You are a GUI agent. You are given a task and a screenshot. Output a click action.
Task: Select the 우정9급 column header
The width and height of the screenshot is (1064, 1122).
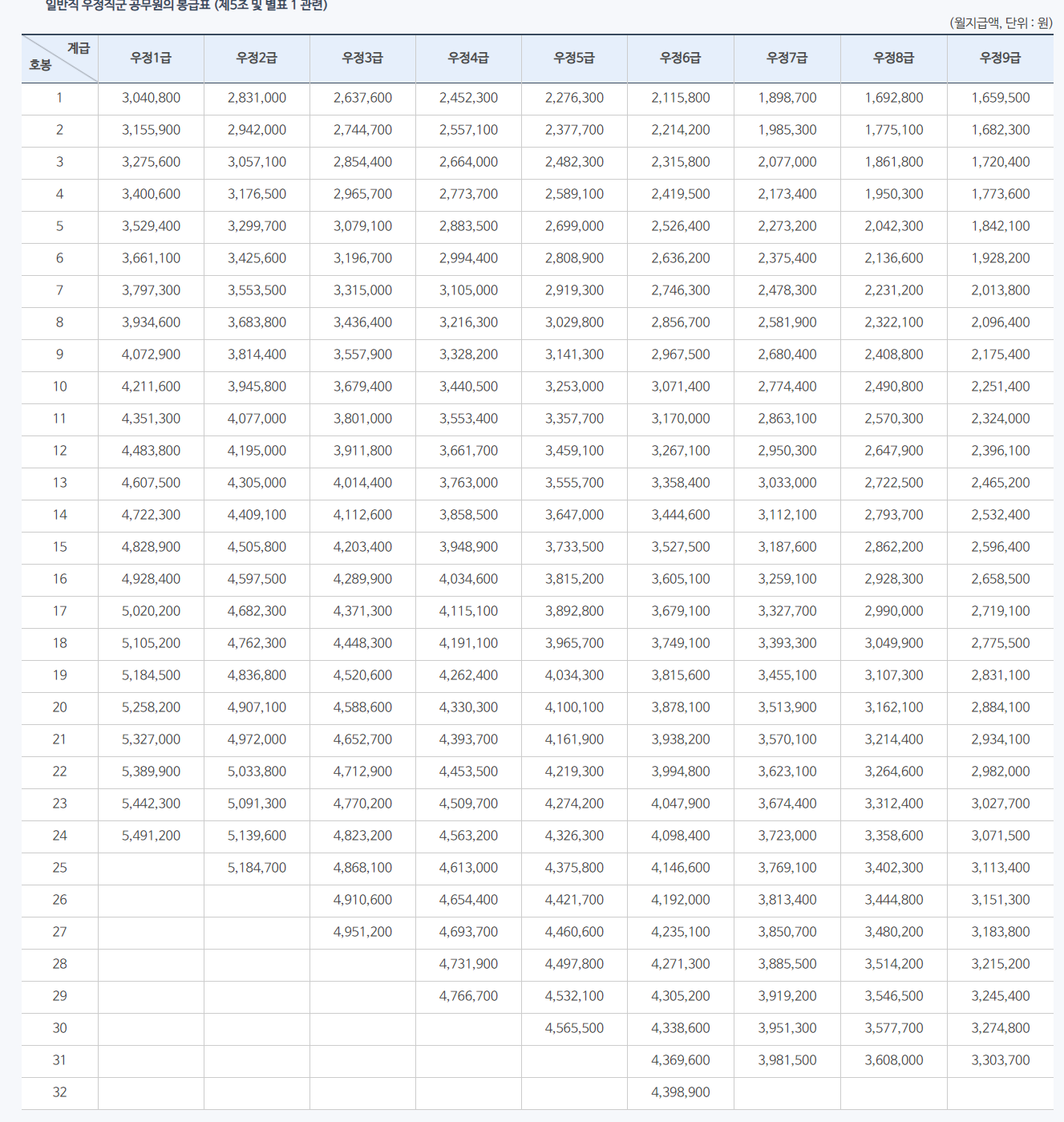click(x=1001, y=58)
